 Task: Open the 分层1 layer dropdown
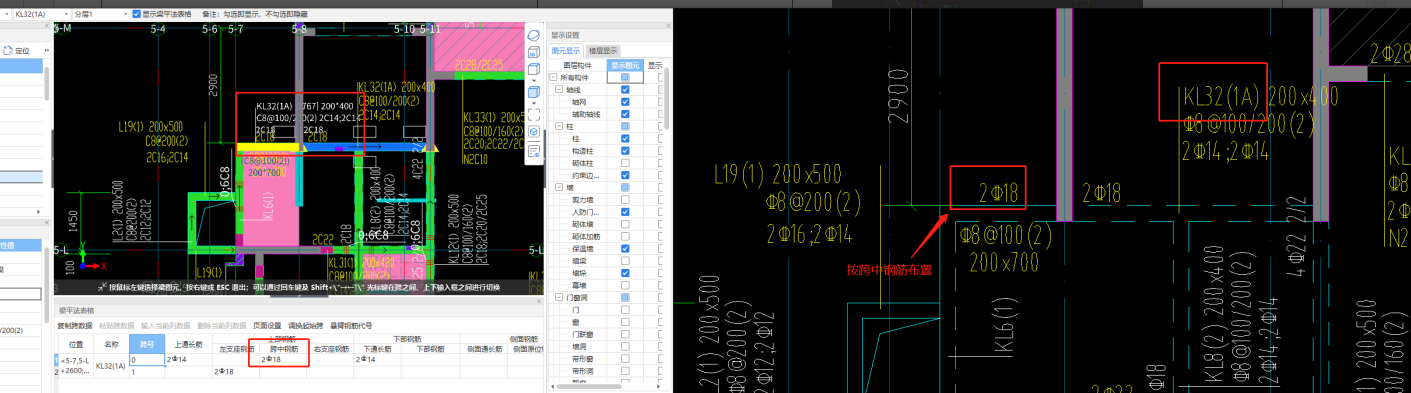[100, 14]
